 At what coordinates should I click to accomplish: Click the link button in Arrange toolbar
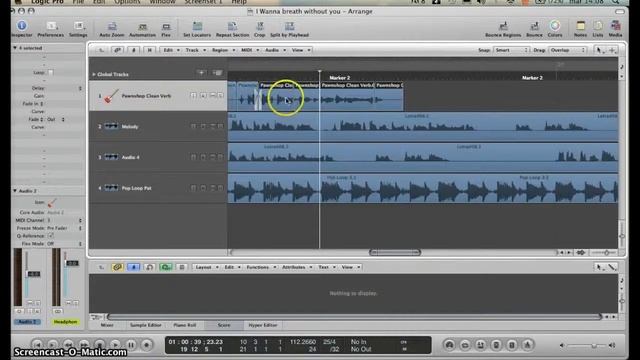point(118,50)
